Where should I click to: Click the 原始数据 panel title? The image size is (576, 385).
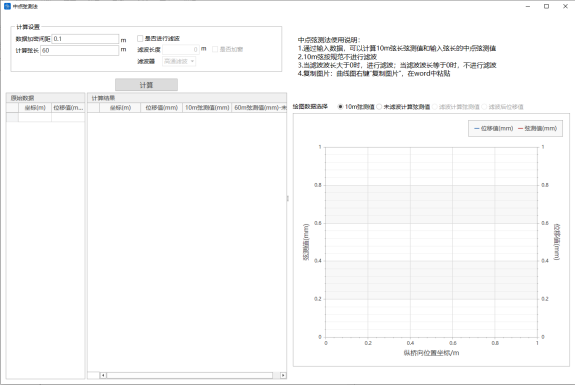[22, 98]
